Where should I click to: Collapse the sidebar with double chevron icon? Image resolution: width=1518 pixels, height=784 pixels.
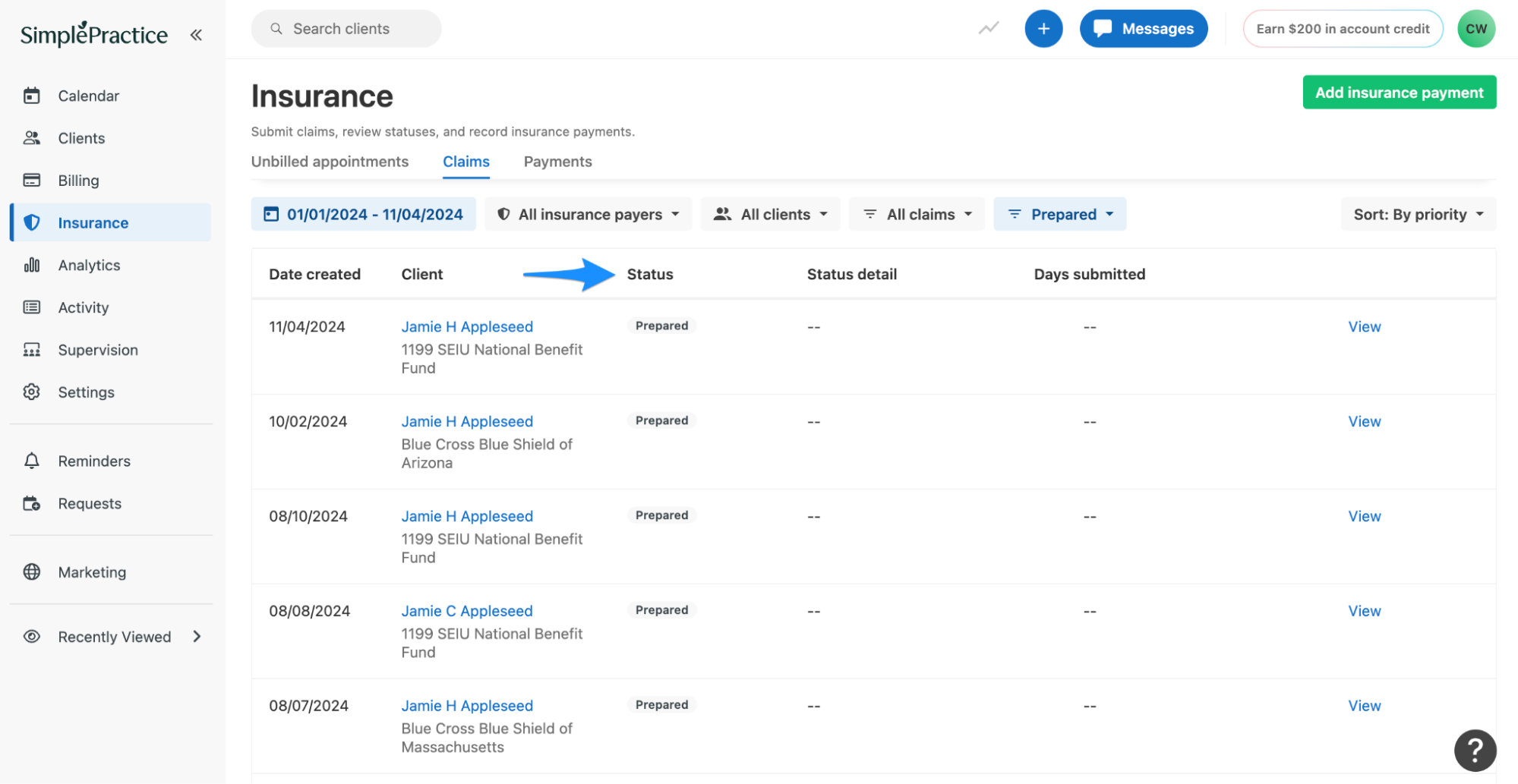(196, 35)
